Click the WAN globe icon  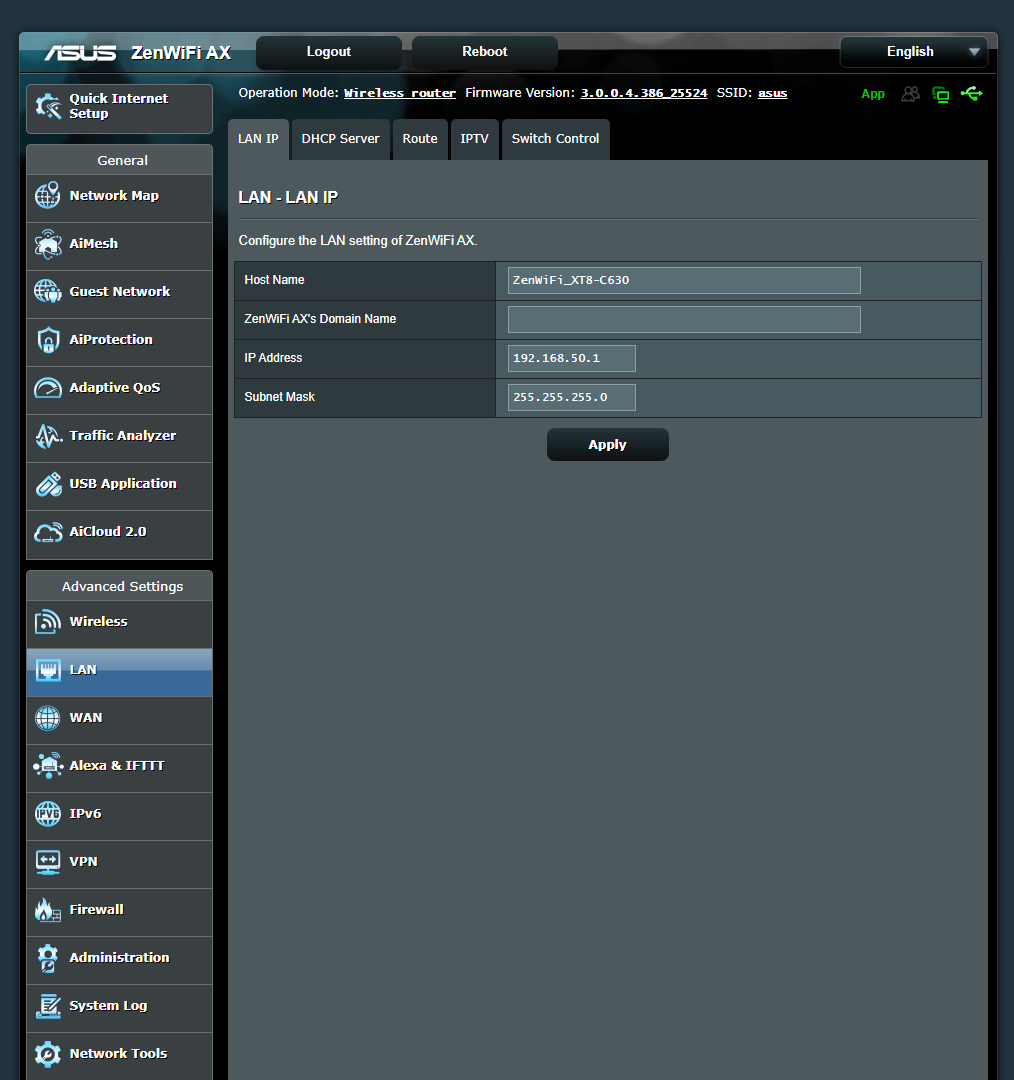[48, 718]
